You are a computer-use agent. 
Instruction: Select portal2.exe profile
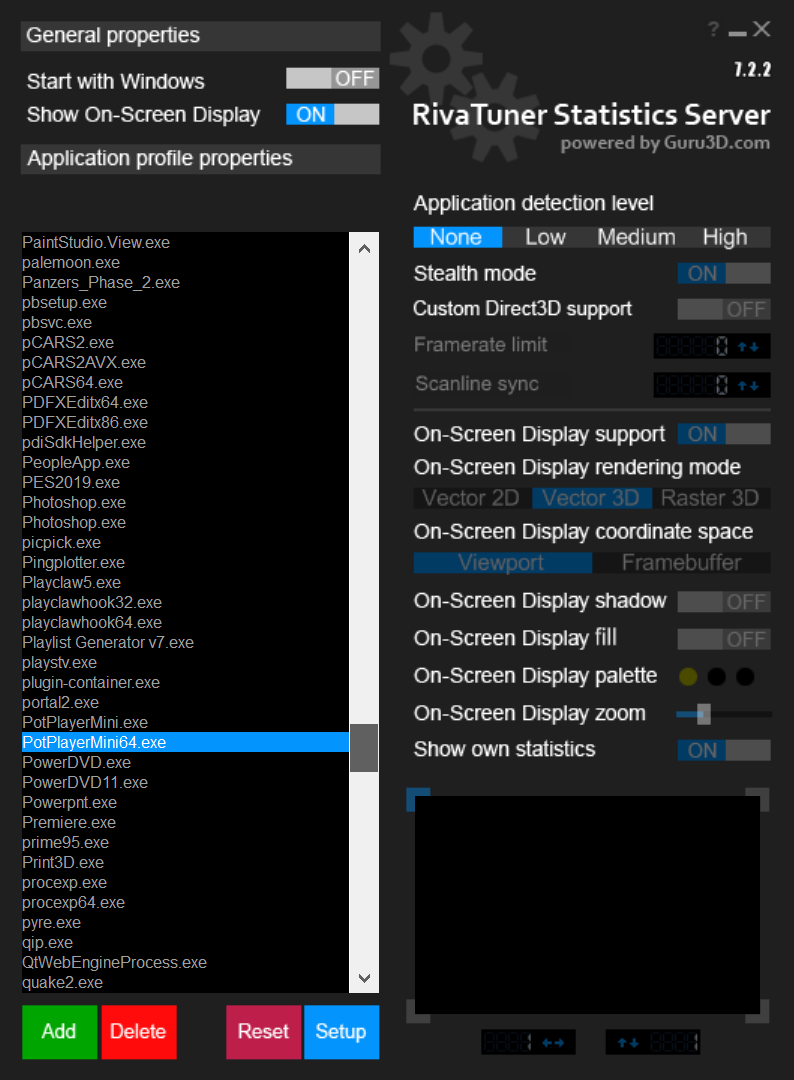(185, 702)
